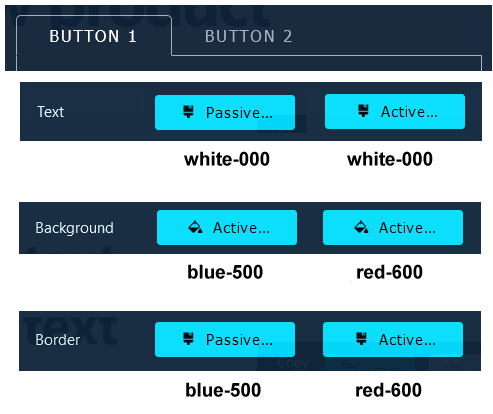
Task: Switch to the BUTTON 1 tab
Action: (x=93, y=36)
